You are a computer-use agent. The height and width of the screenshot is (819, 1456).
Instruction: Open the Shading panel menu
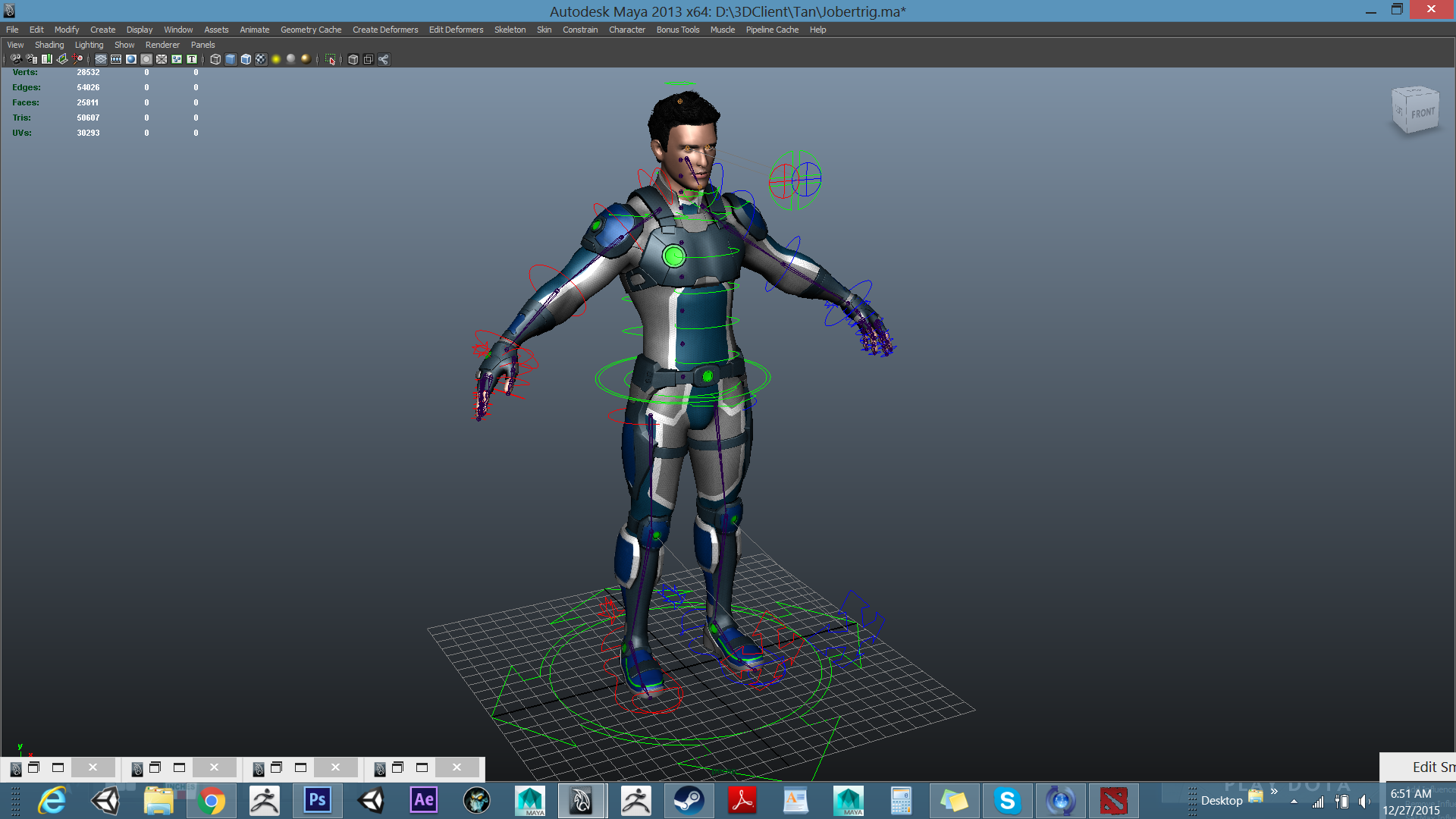pos(49,45)
